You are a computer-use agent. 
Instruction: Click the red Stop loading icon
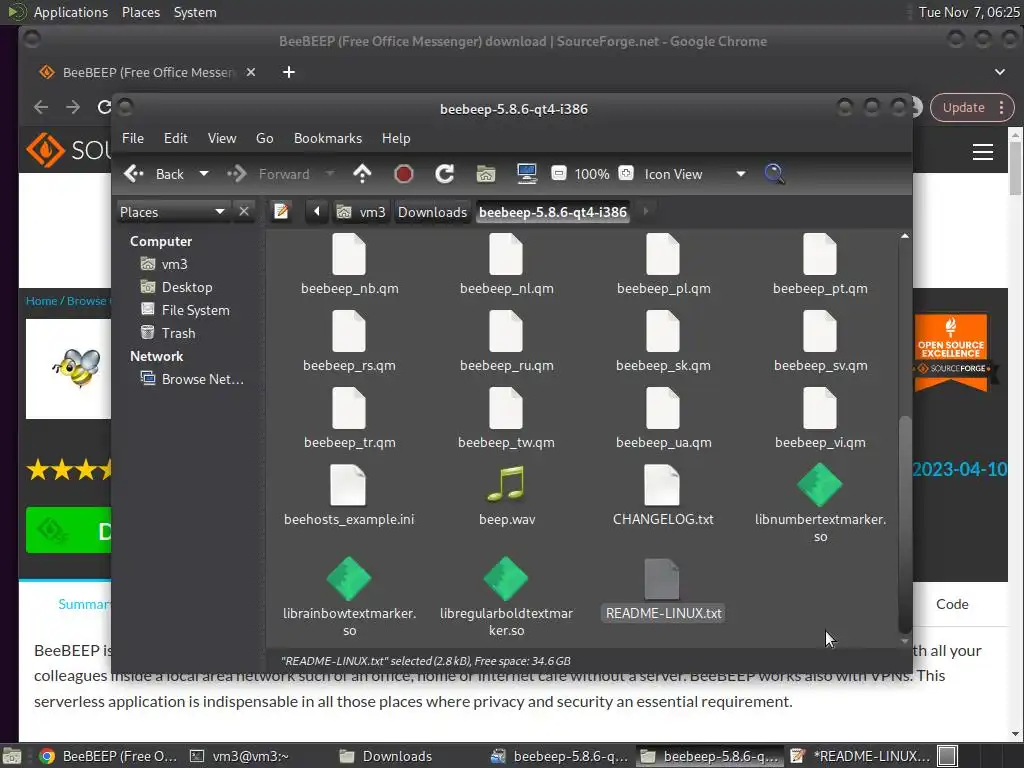(404, 174)
